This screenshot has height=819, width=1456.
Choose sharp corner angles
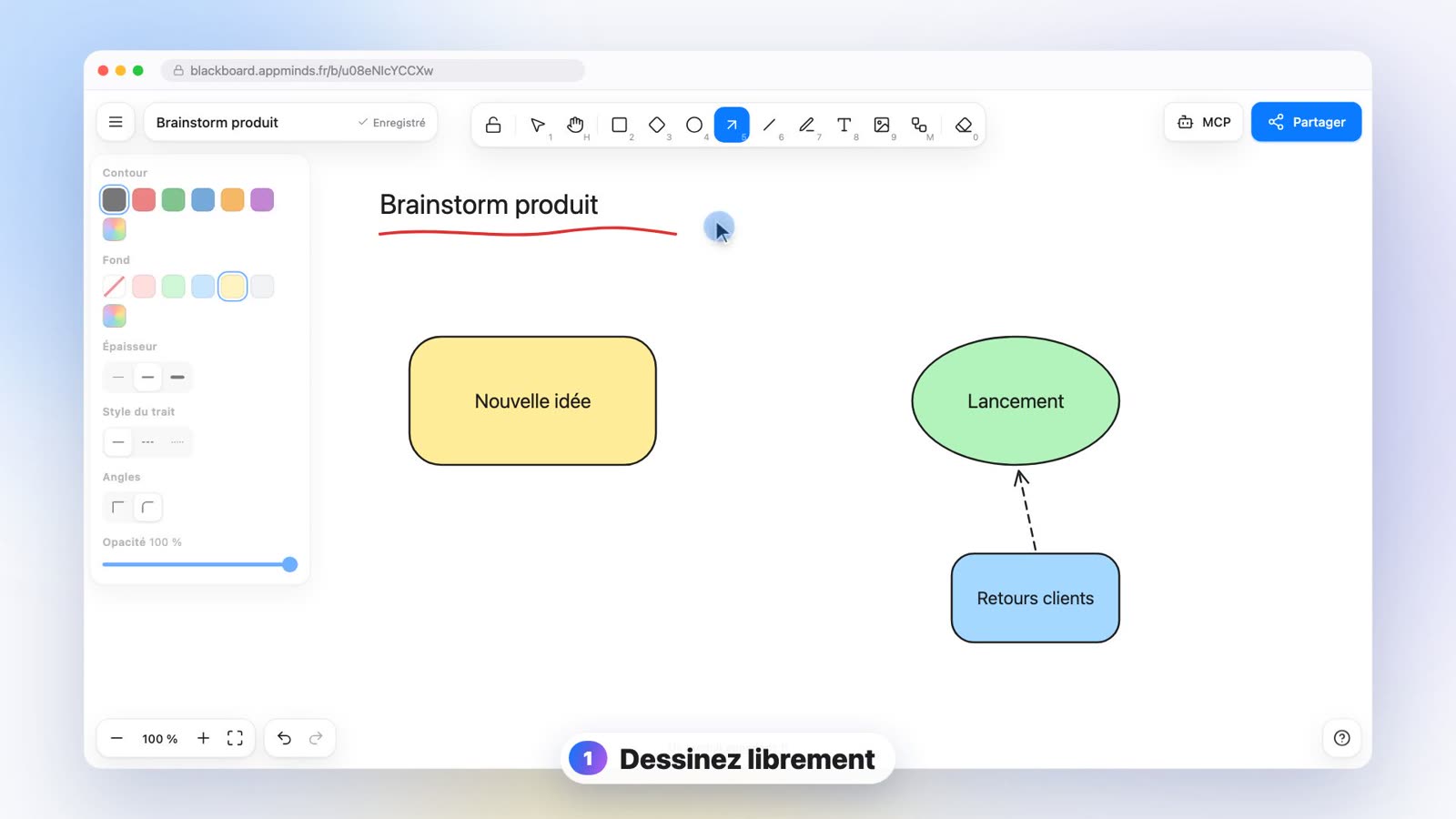point(118,507)
